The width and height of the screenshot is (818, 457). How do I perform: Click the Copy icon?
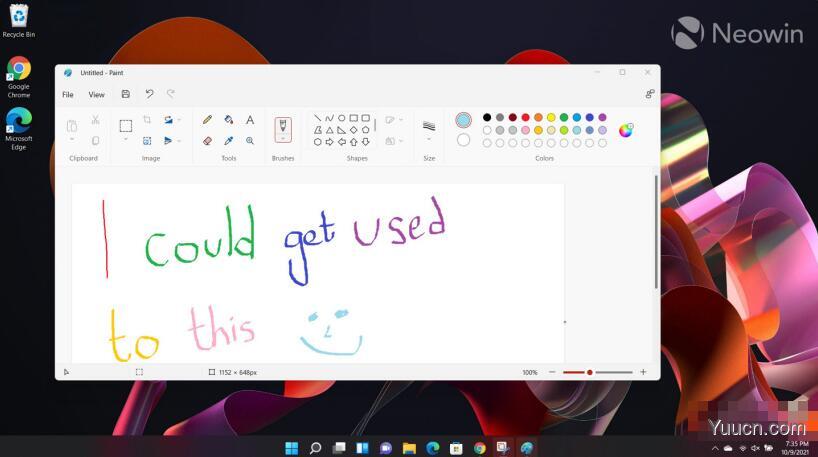click(95, 141)
